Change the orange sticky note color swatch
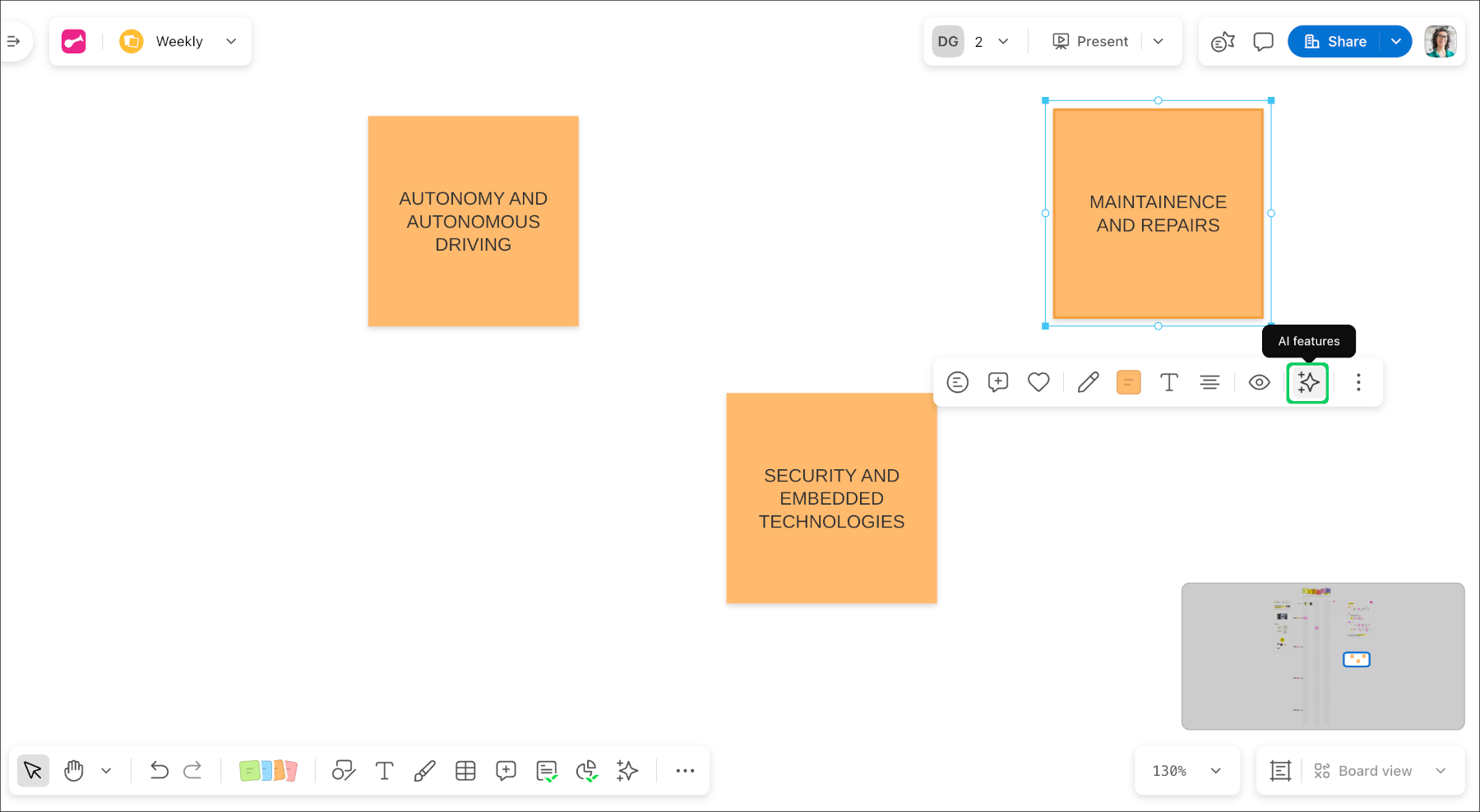1480x812 pixels. pos(1128,382)
